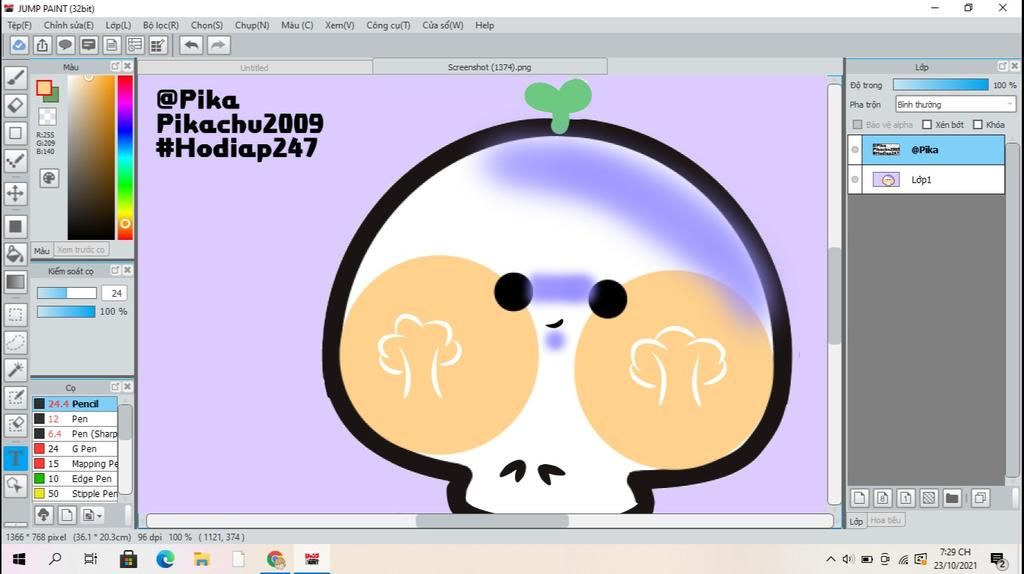Click the foreground color swatch
Screen dimensions: 1024x574
(x=44, y=88)
